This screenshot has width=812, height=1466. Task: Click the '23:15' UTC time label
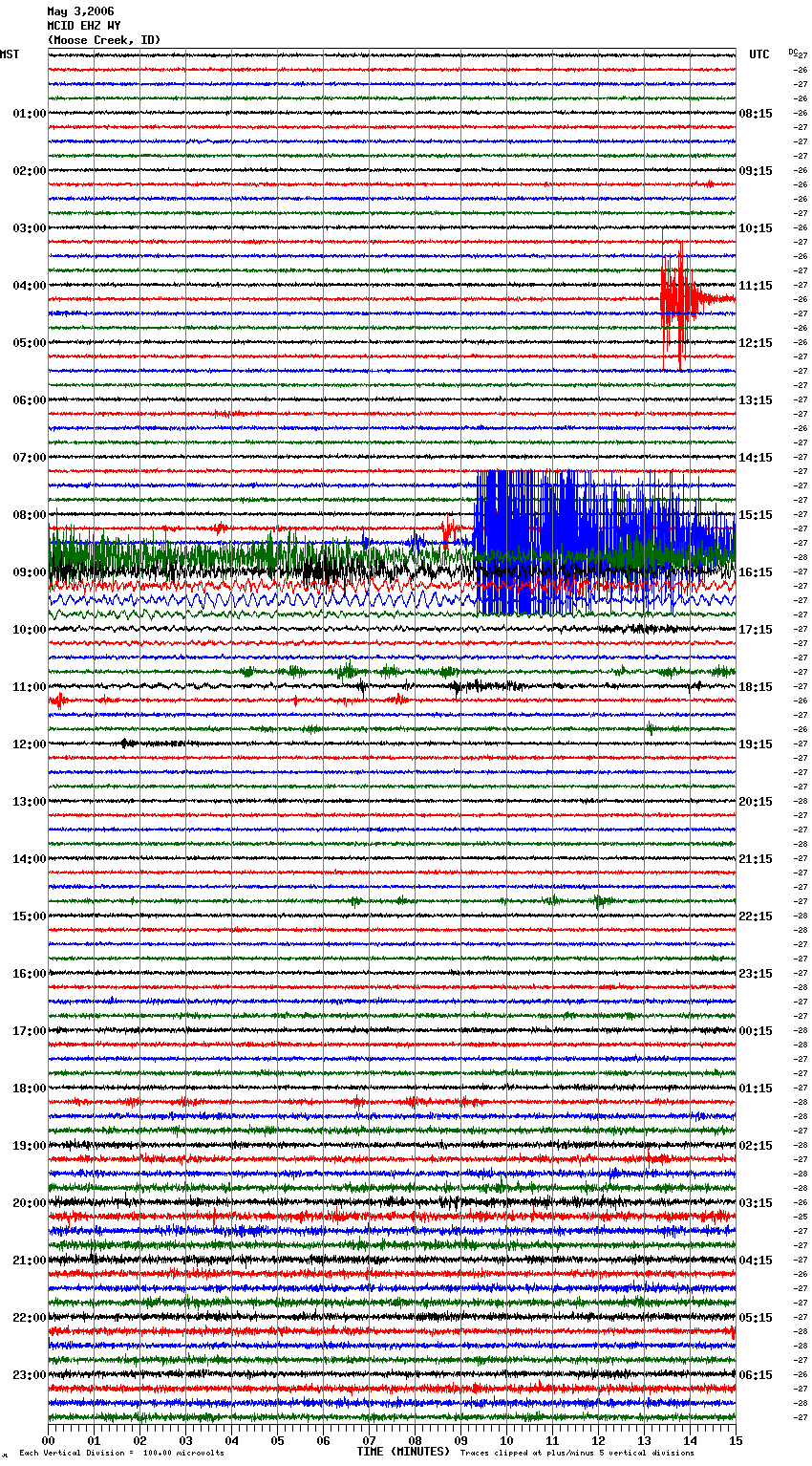756,974
